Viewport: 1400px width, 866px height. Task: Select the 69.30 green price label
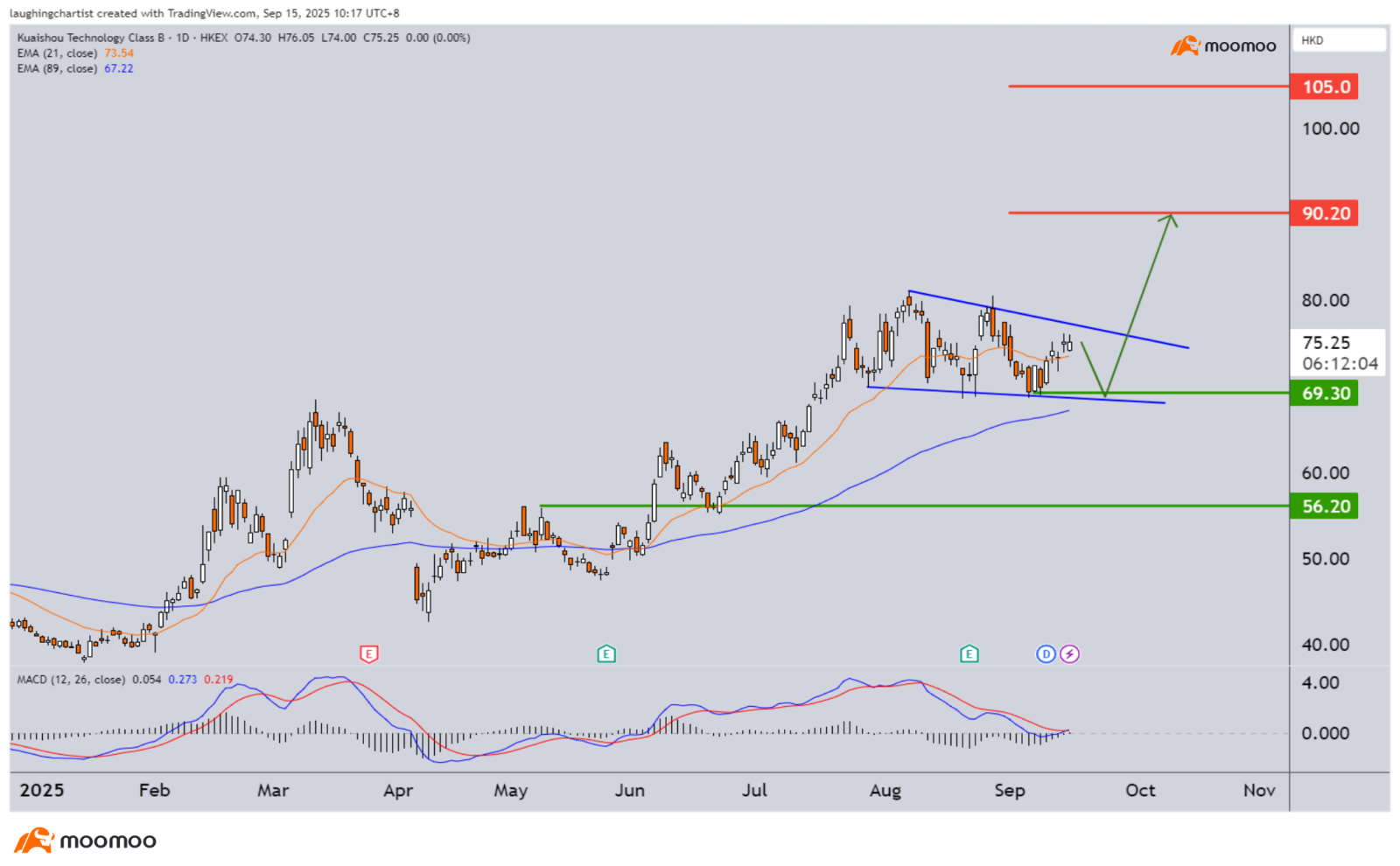click(1324, 393)
